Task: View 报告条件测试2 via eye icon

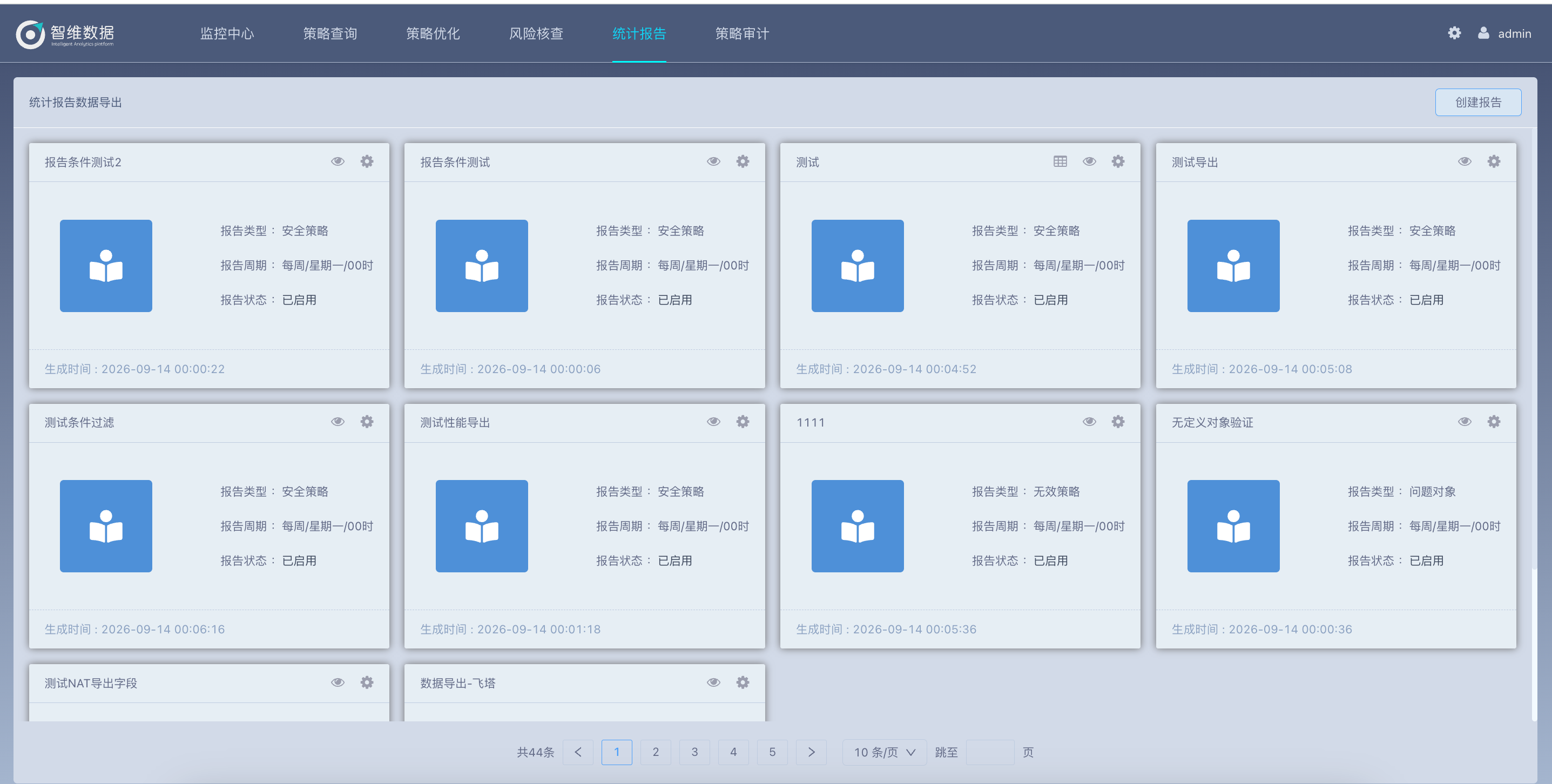Action: click(x=338, y=161)
